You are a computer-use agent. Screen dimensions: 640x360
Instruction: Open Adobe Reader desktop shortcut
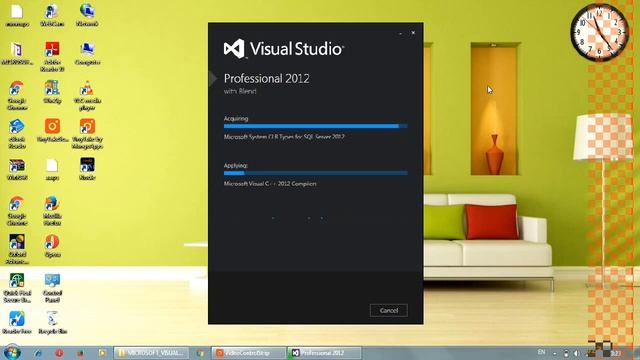click(x=52, y=56)
